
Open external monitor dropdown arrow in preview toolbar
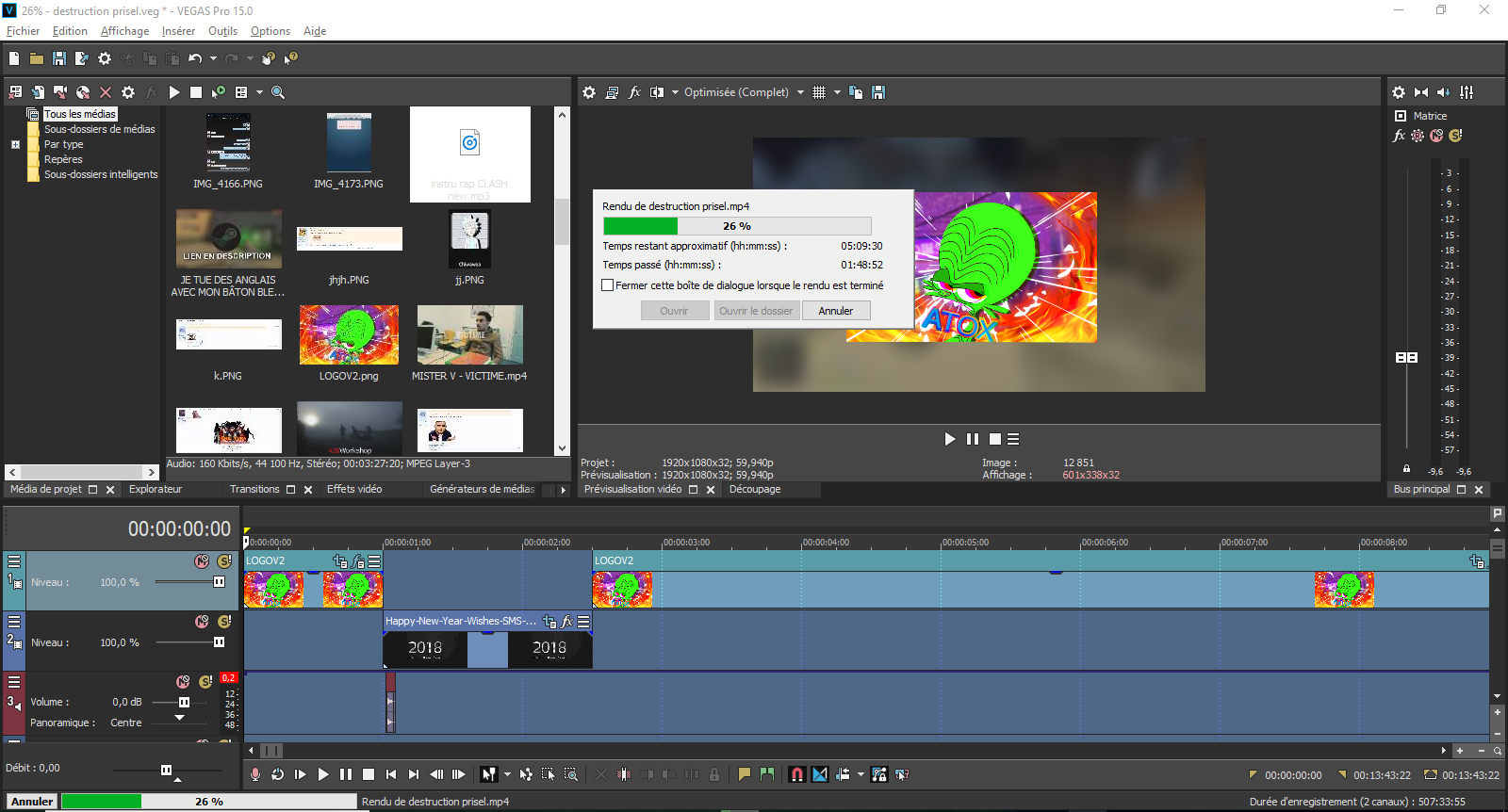point(675,92)
